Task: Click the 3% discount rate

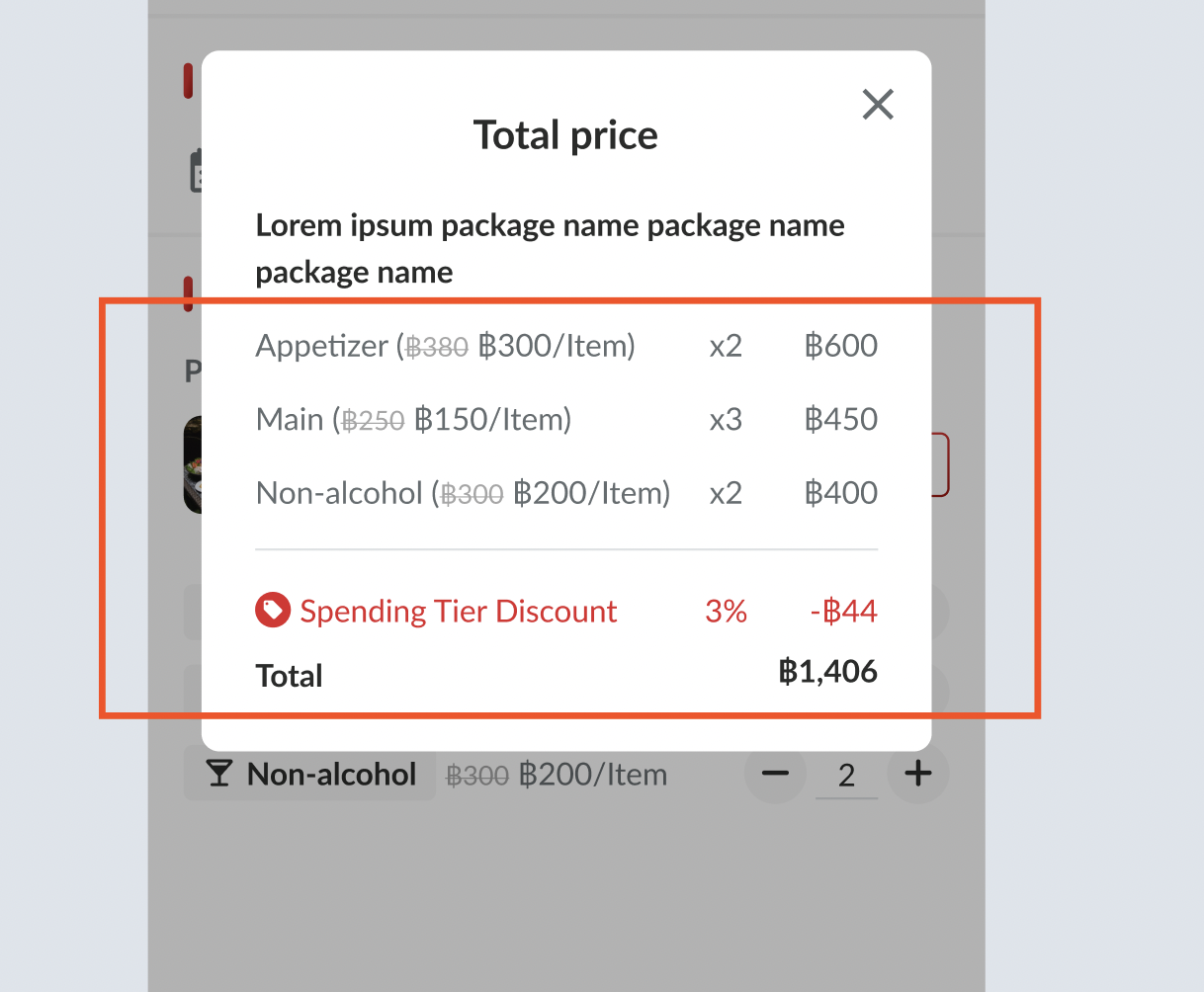Action: tap(726, 612)
